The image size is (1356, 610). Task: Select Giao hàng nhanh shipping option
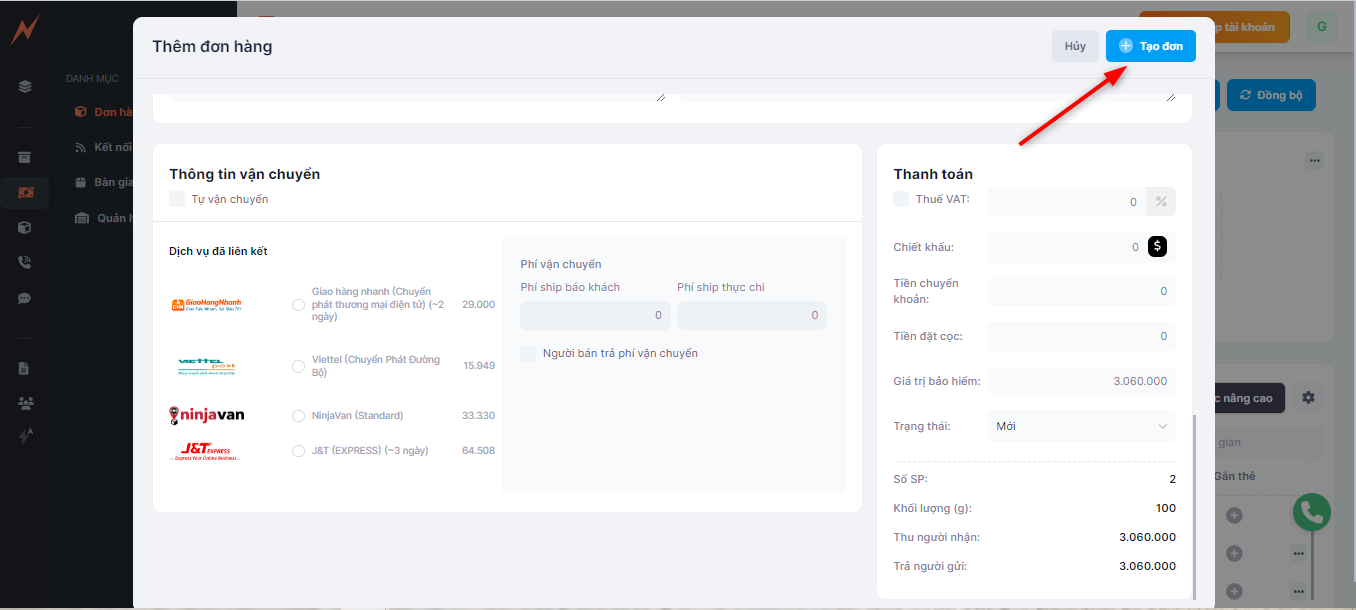298,305
